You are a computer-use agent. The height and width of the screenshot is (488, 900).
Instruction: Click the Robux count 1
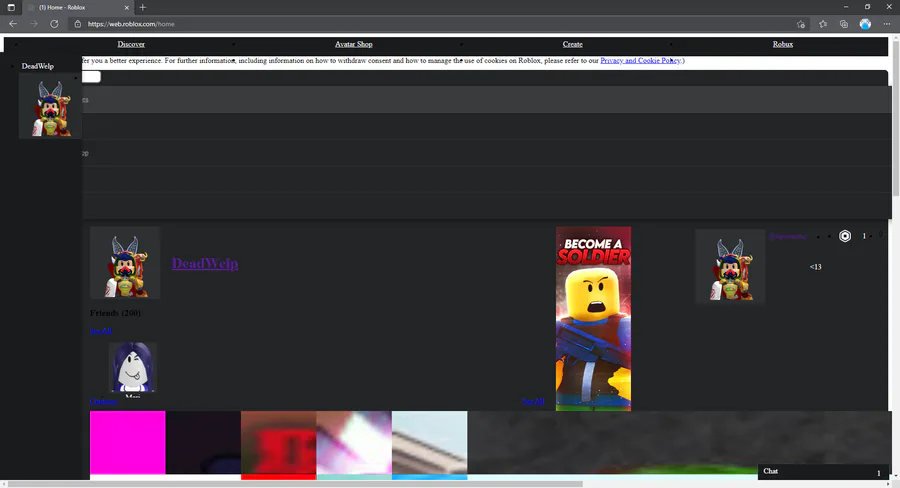[864, 236]
